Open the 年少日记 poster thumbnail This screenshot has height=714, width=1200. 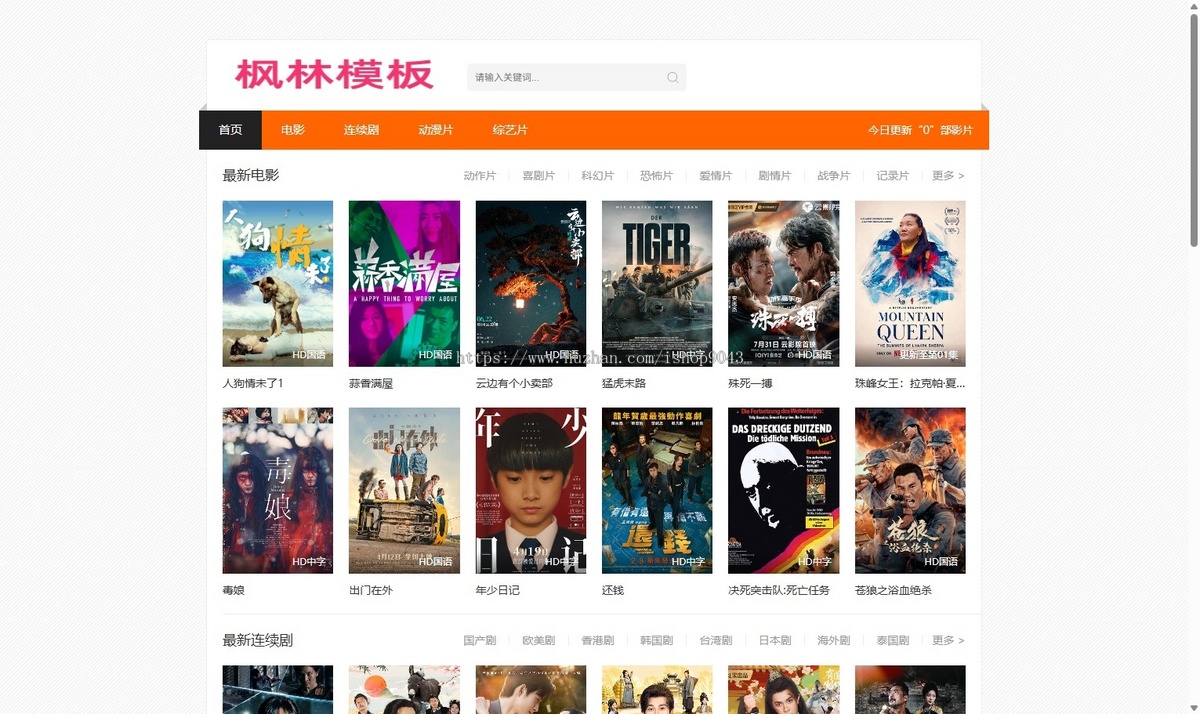[531, 491]
